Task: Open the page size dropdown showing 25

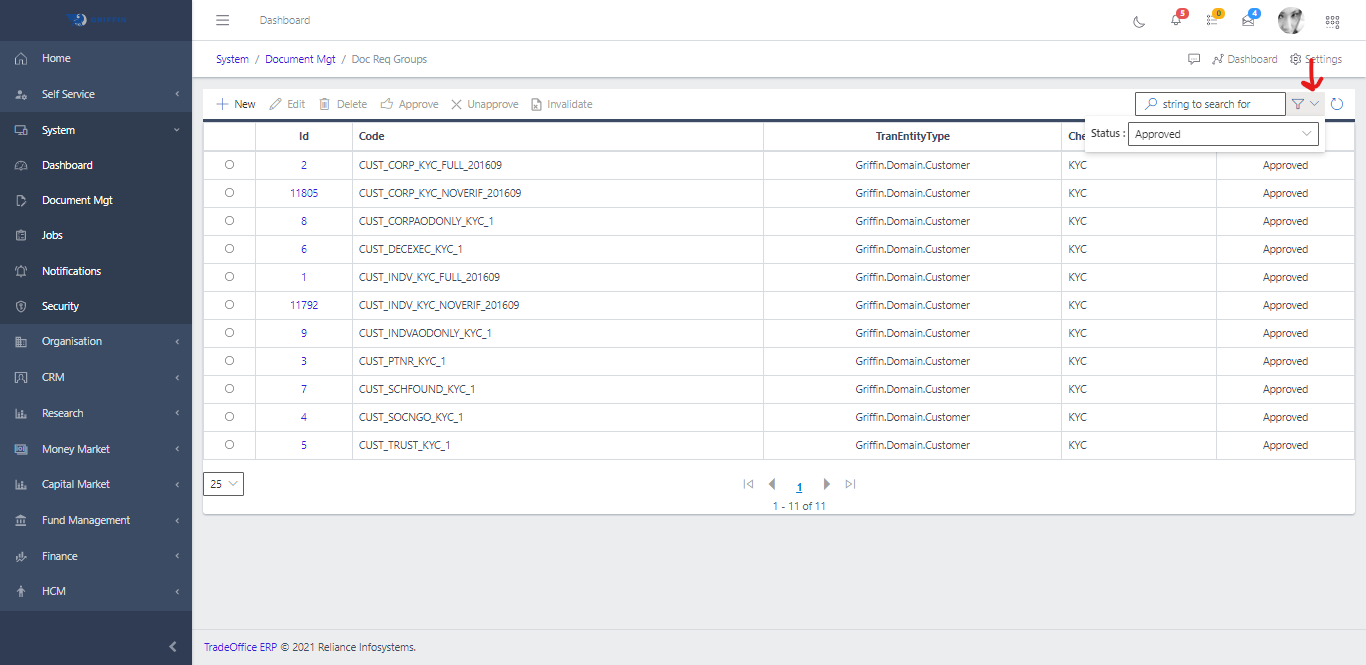Action: click(223, 483)
